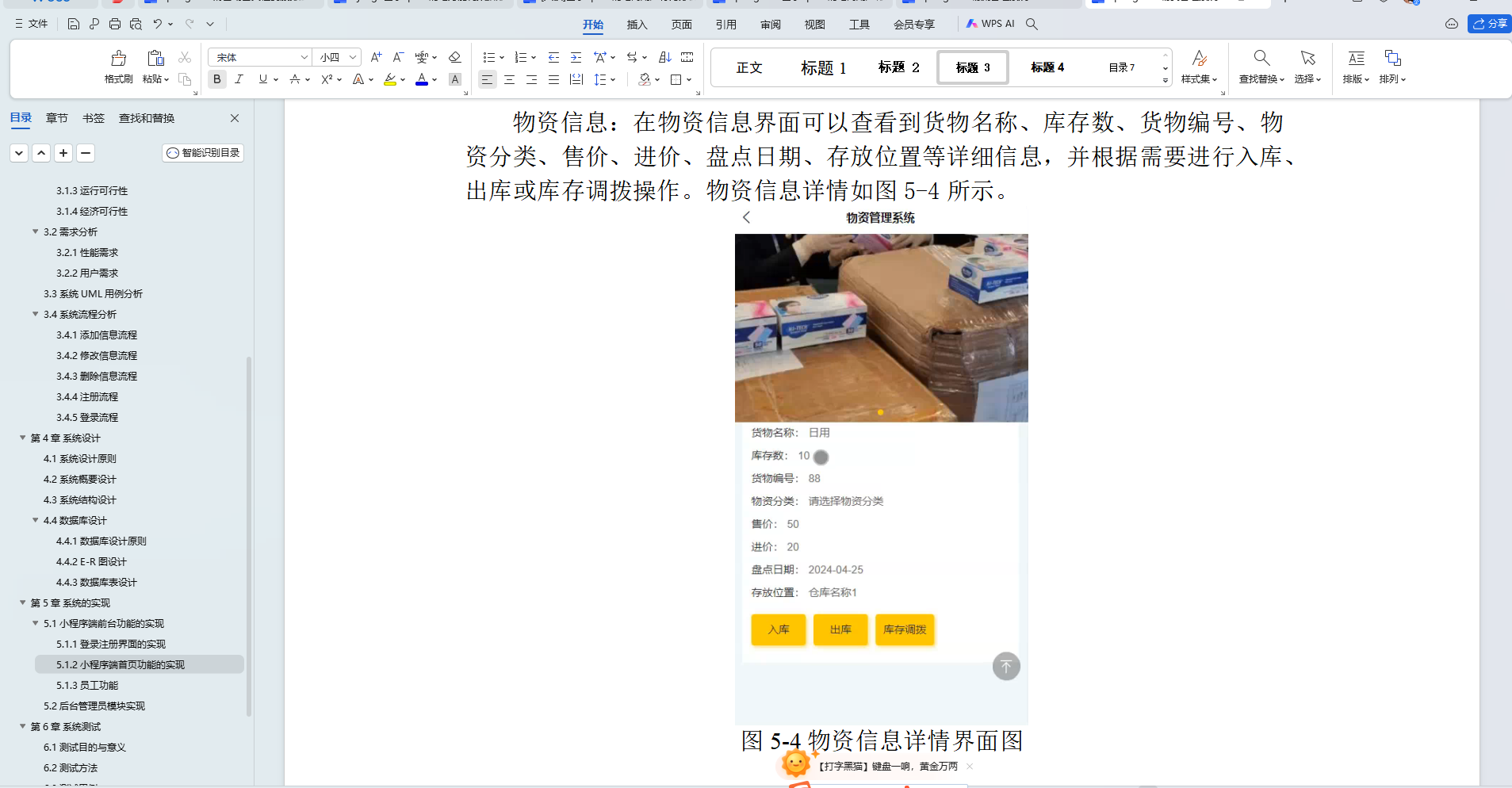Open the borders dropdown arrow

[x=689, y=79]
